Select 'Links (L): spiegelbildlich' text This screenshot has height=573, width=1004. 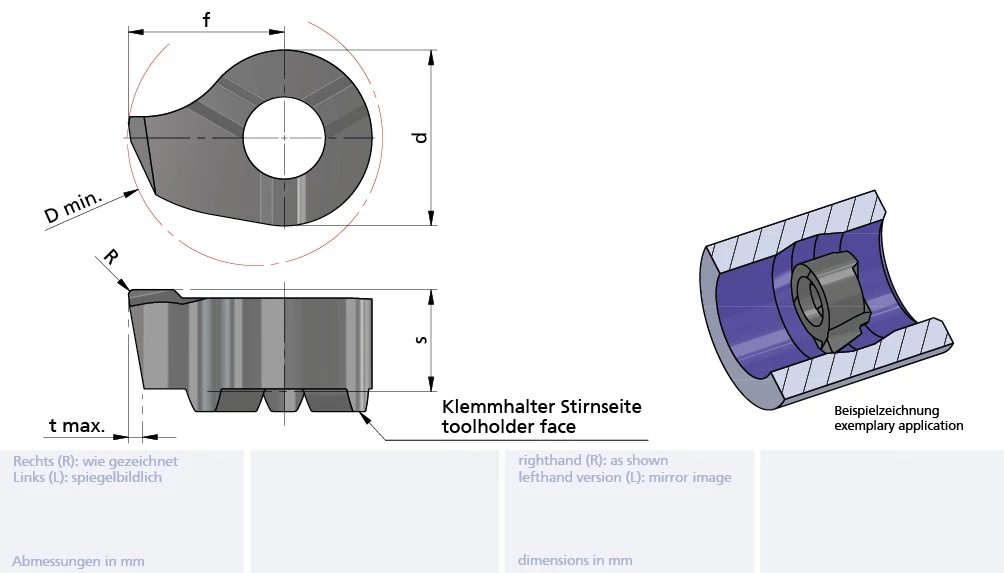tap(87, 477)
